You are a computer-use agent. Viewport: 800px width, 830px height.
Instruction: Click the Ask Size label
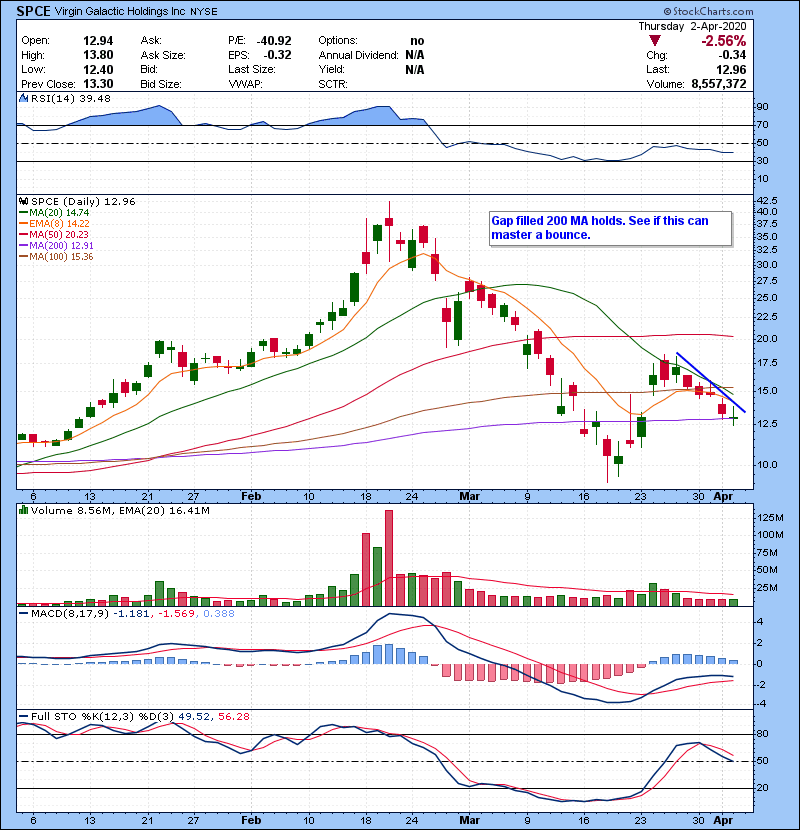163,55
